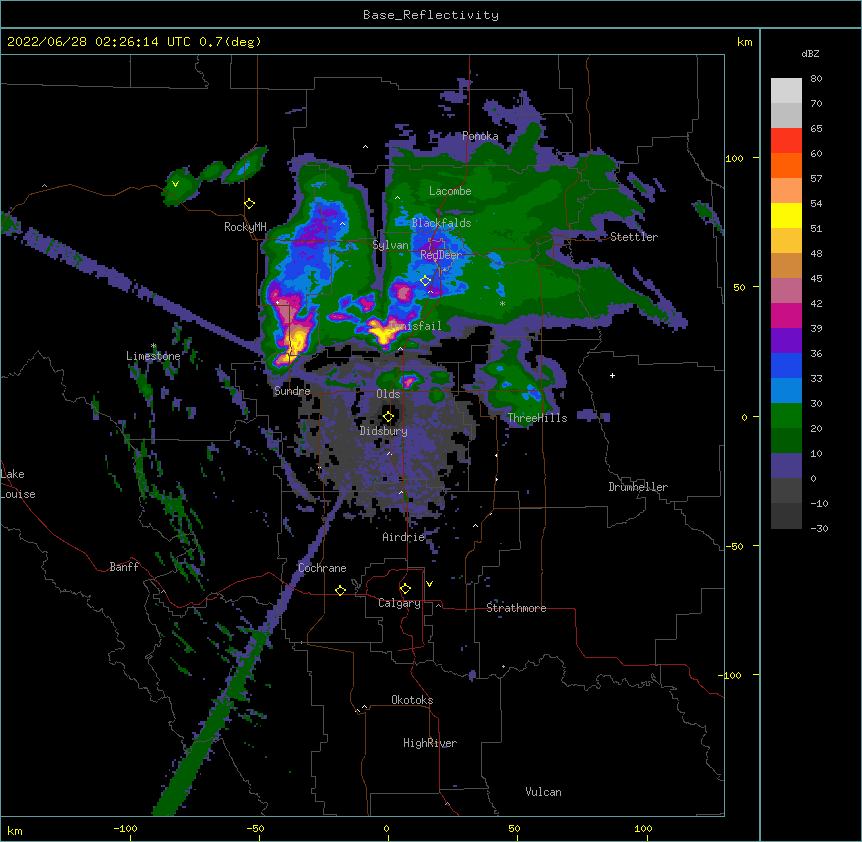Image resolution: width=862 pixels, height=842 pixels.
Task: Click the yellow diamond marker below Cochrane
Action: (x=340, y=590)
